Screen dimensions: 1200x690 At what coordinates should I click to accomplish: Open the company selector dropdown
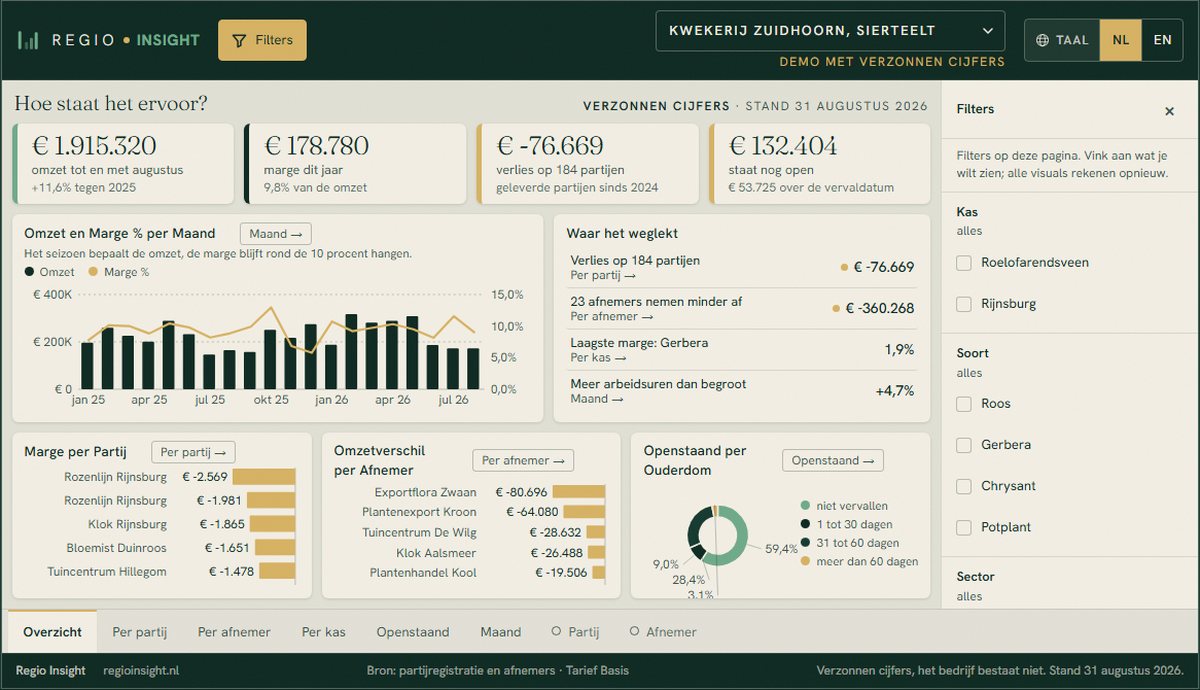(x=830, y=31)
